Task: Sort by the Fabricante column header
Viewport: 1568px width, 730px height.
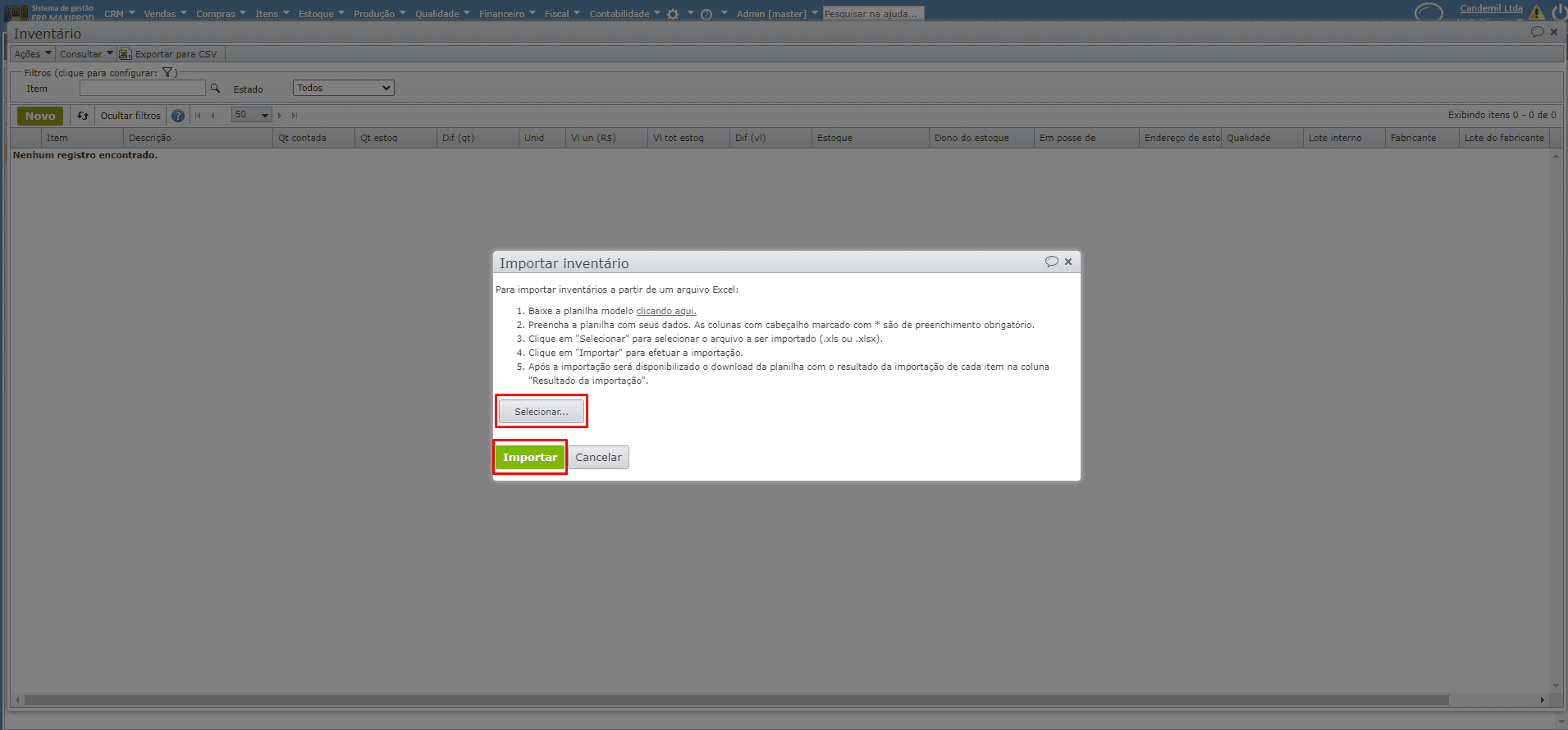Action: (x=1422, y=138)
